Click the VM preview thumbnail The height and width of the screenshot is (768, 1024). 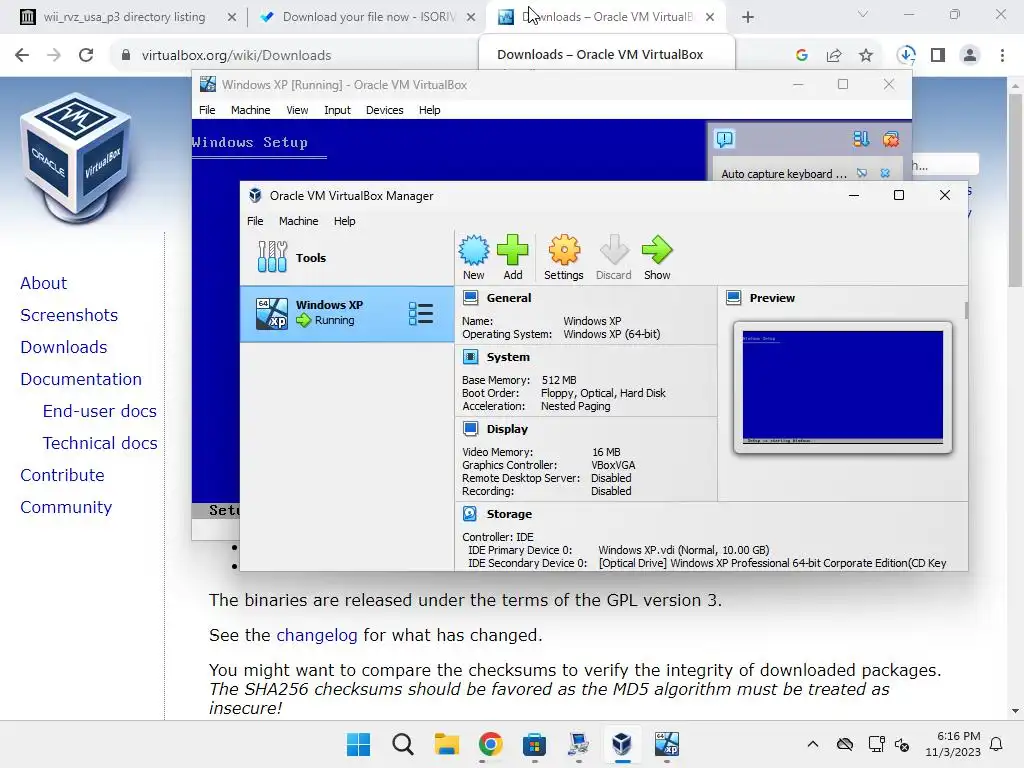[x=842, y=387]
